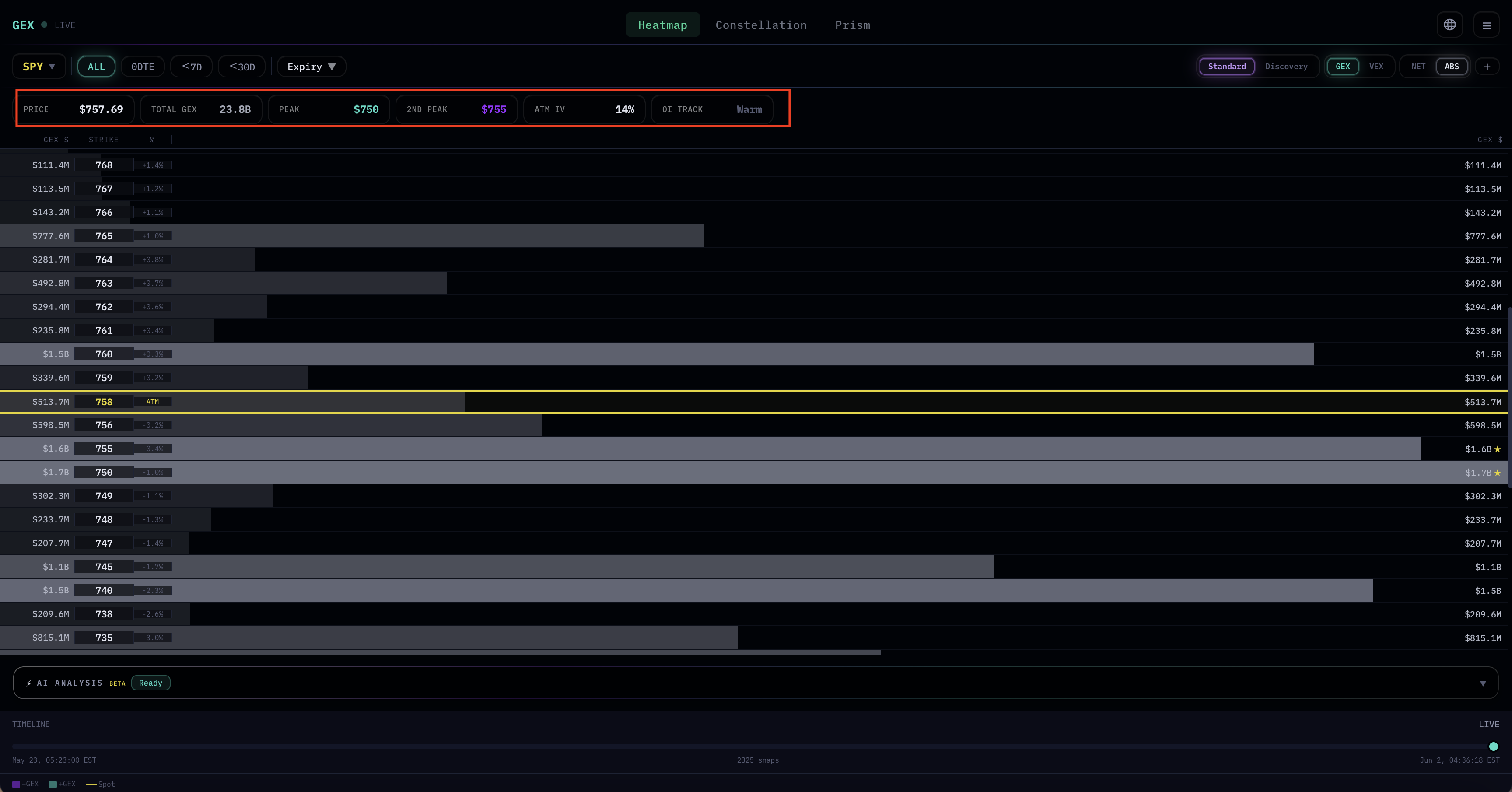The height and width of the screenshot is (792, 1512).
Task: Toggle GEX metric view
Action: click(1342, 67)
